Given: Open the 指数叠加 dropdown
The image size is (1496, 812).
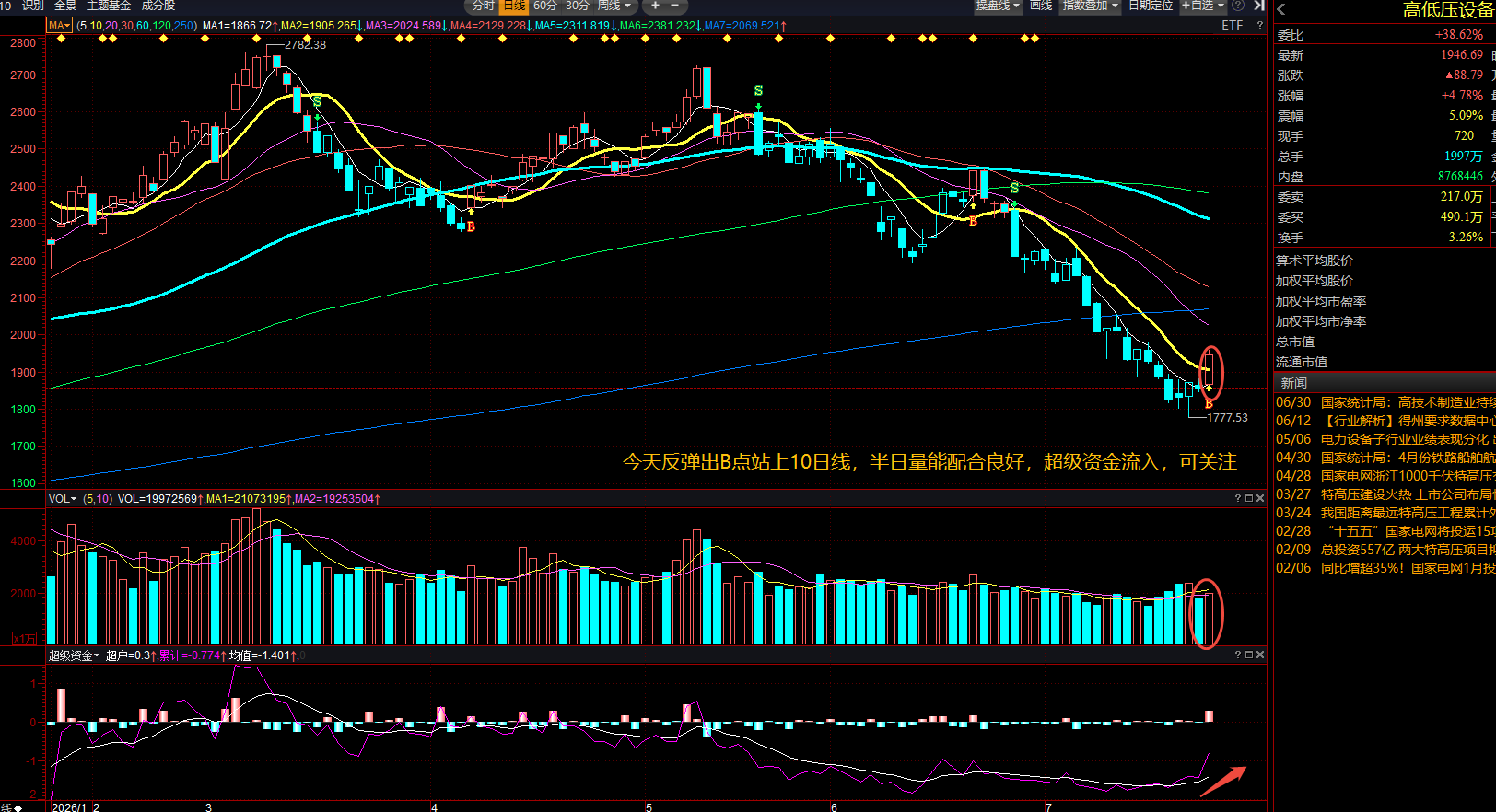Looking at the screenshot, I should (1090, 6).
